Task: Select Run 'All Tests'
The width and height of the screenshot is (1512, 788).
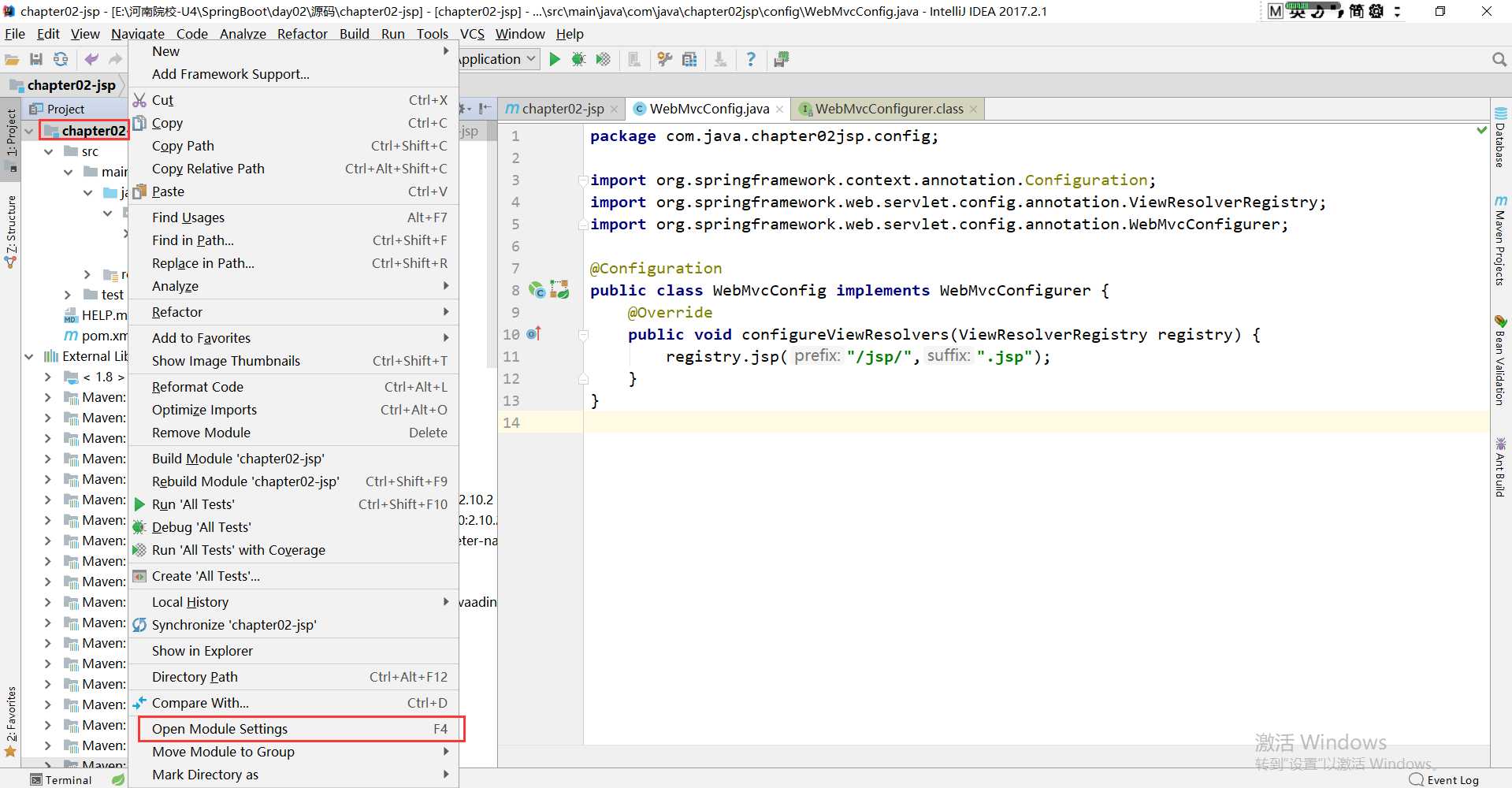Action: 293,504
